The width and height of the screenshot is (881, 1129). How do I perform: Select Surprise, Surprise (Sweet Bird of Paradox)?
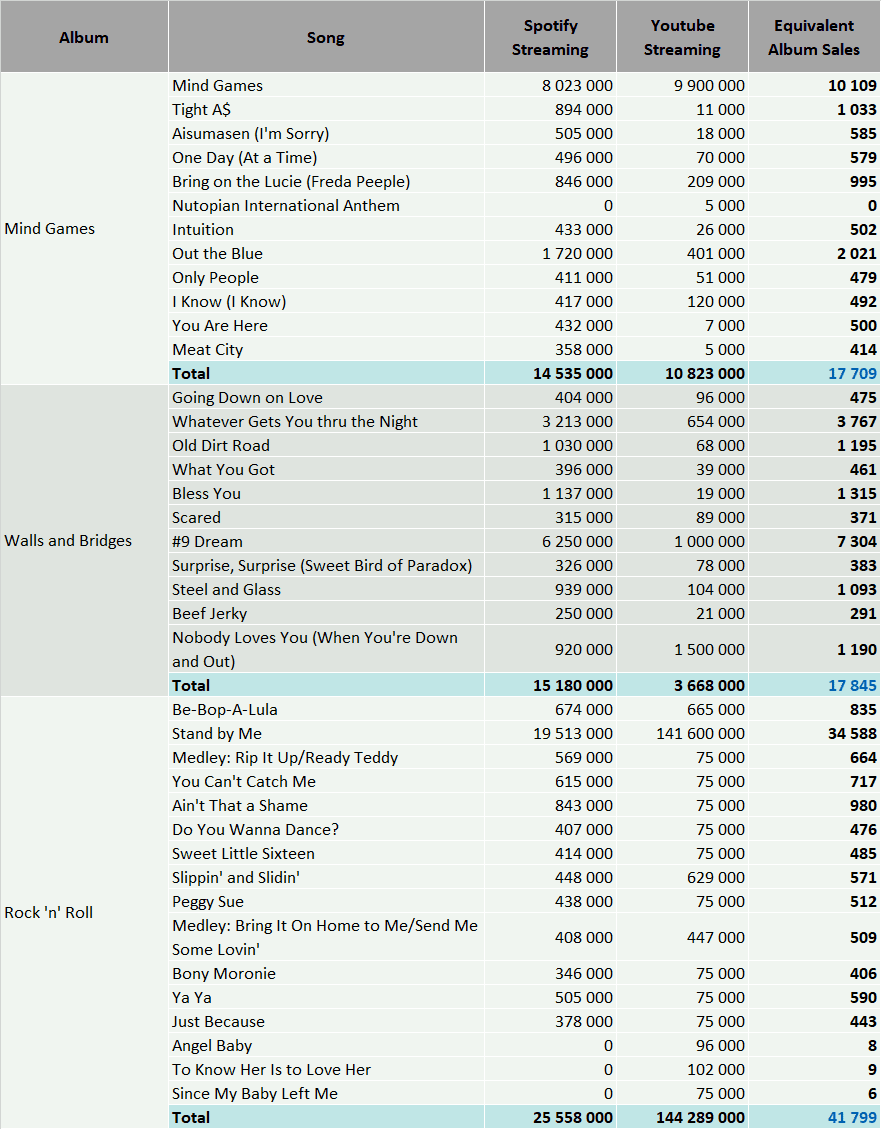(326, 565)
